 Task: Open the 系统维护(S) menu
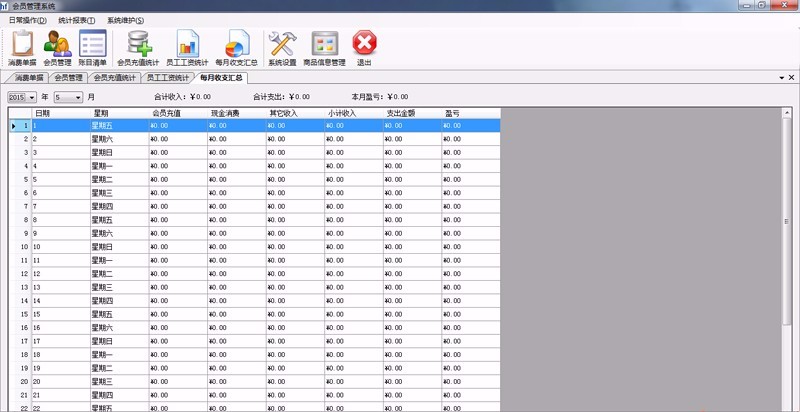(126, 20)
